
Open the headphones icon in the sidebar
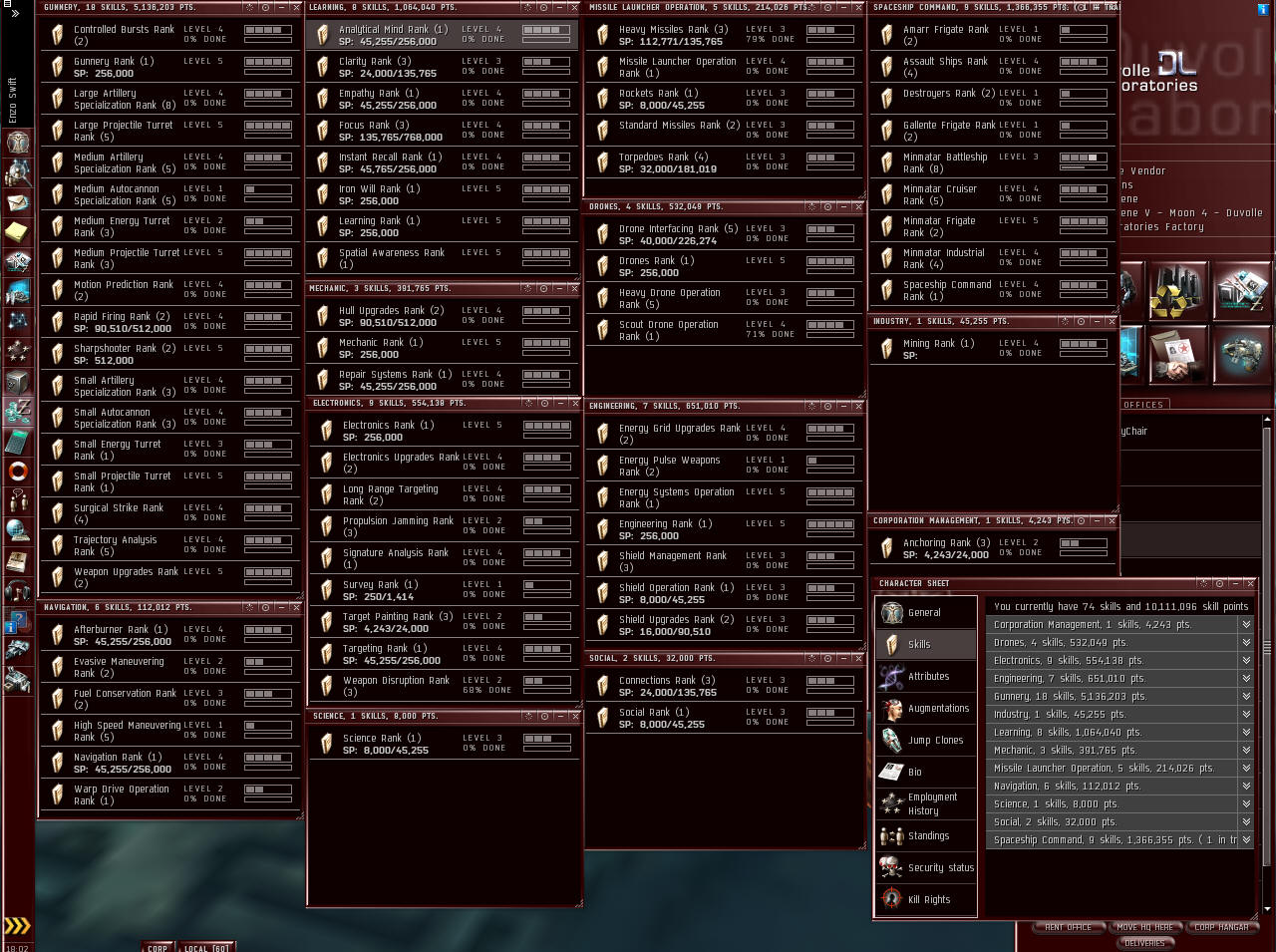click(18, 590)
